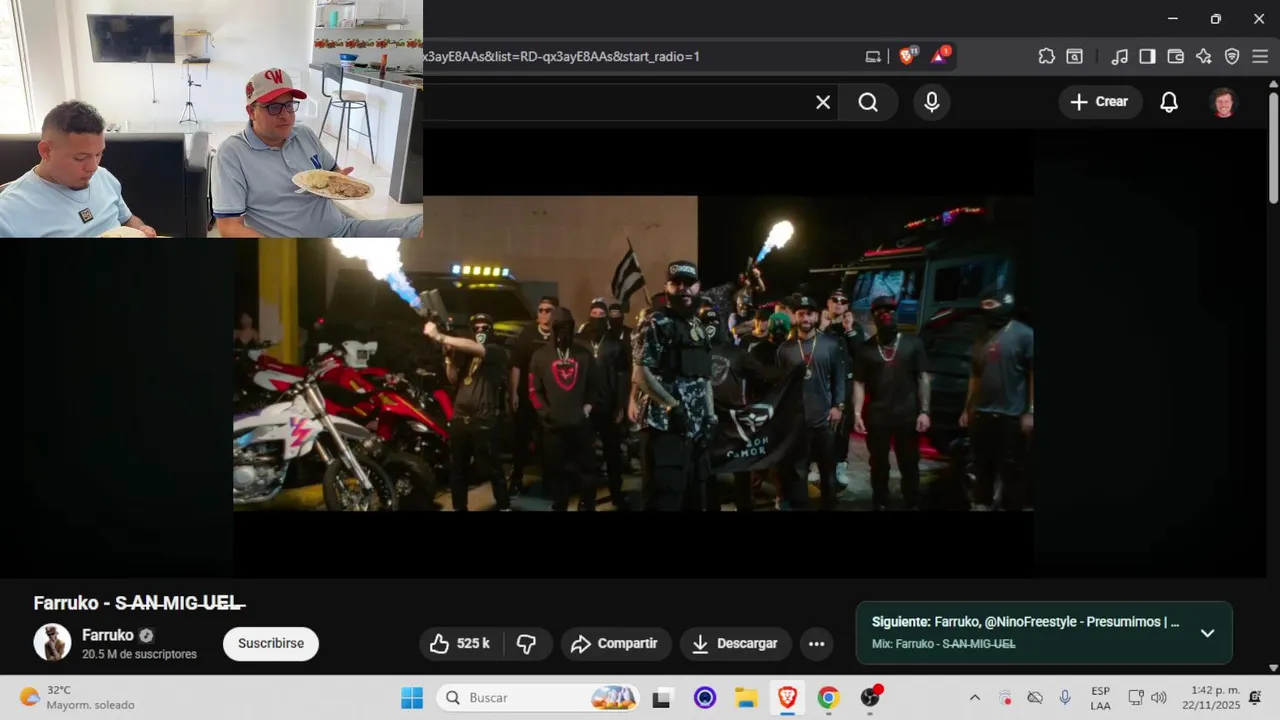Open network status tray icon

pos(1136,698)
